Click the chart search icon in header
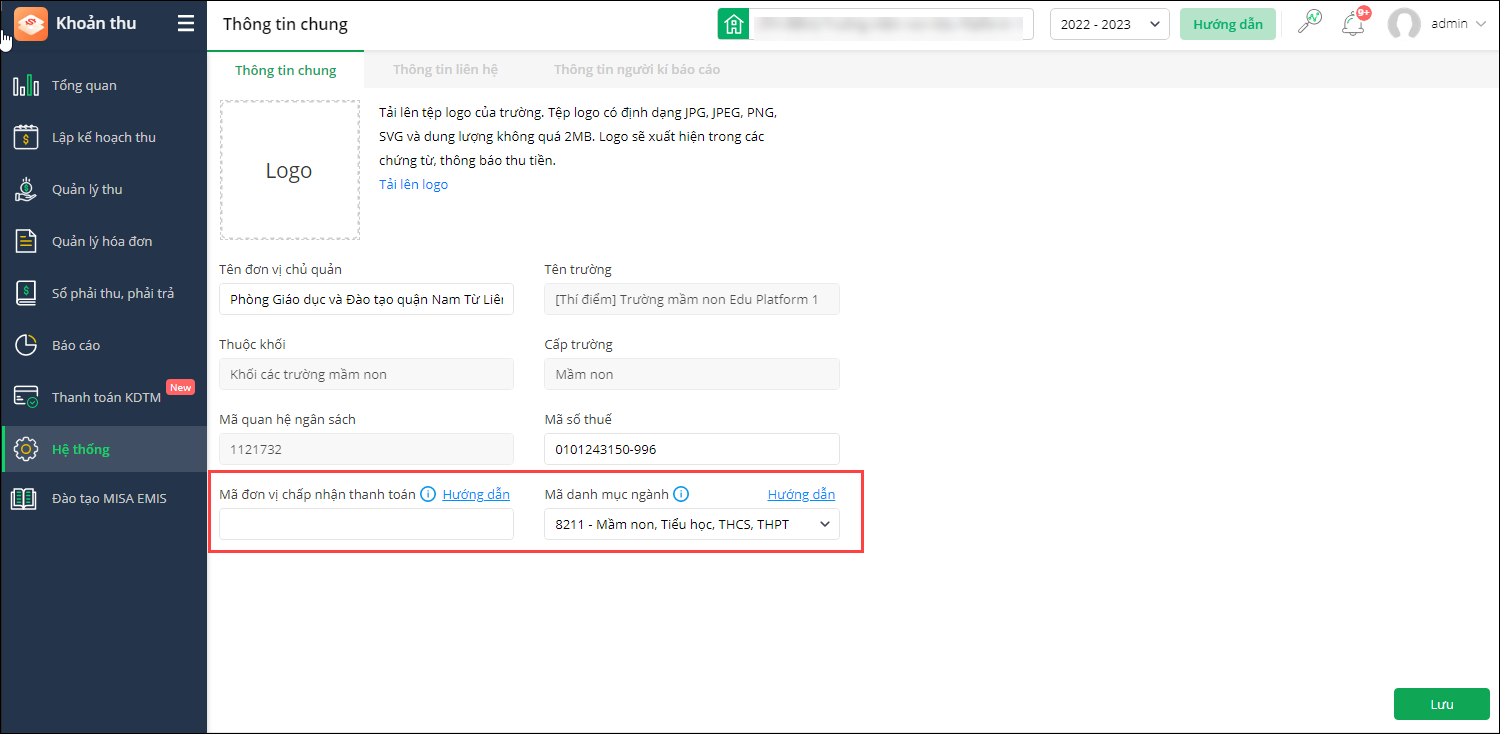Viewport: 1500px width, 734px height. pyautogui.click(x=1309, y=23)
